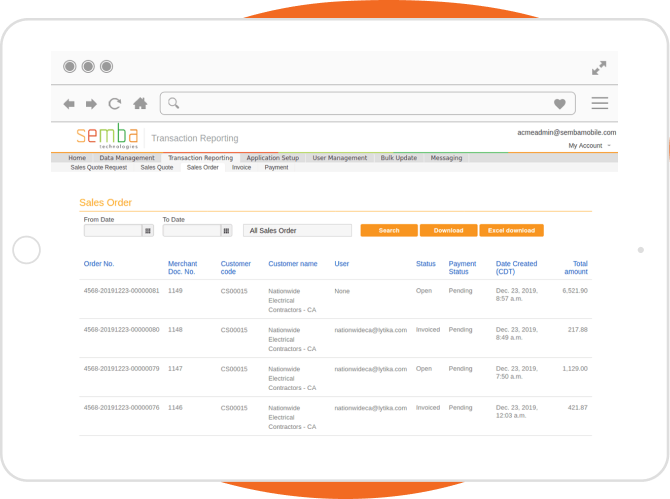Sort by Customer name column header
670x499 pixels.
293,264
